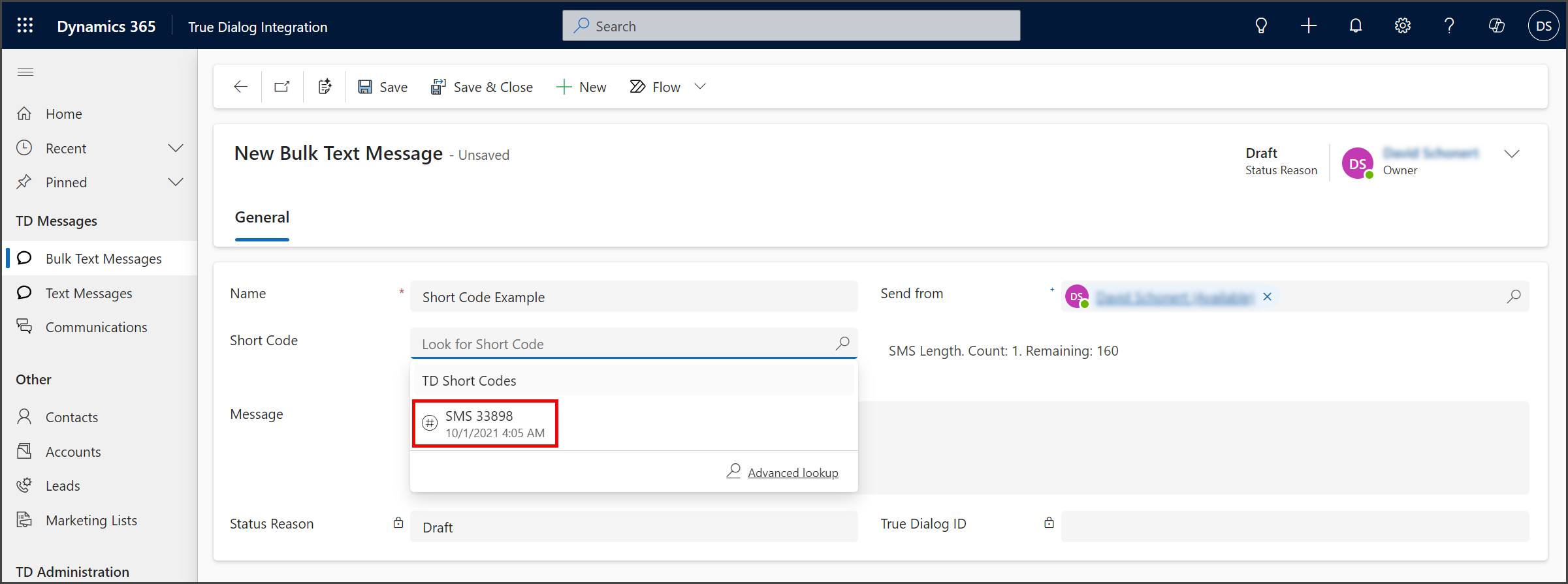Image resolution: width=1568 pixels, height=584 pixels.
Task: Click the plus quick create icon
Action: click(x=1308, y=26)
